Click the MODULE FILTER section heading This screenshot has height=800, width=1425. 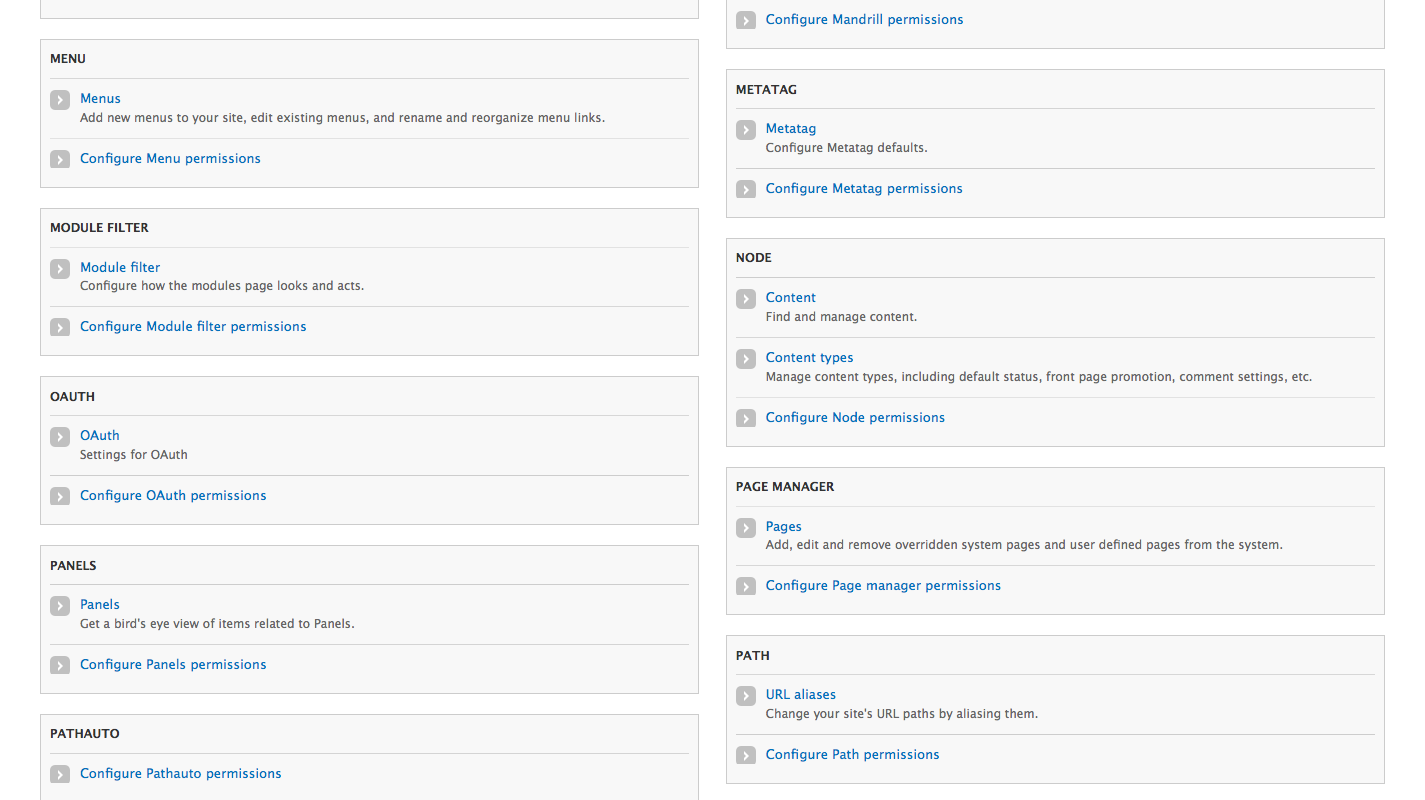coord(99,228)
